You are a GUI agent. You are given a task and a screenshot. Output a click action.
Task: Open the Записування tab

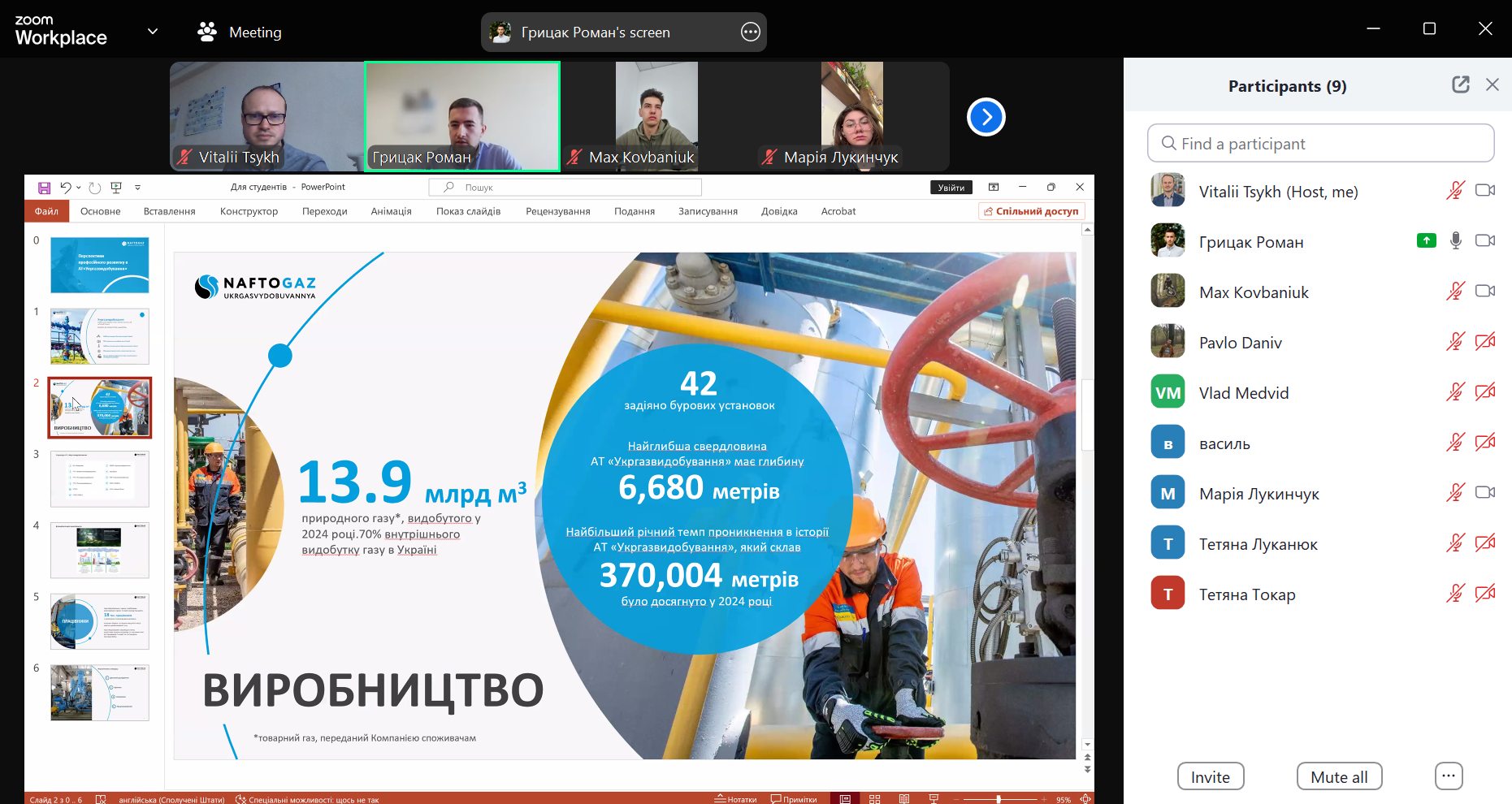point(708,211)
